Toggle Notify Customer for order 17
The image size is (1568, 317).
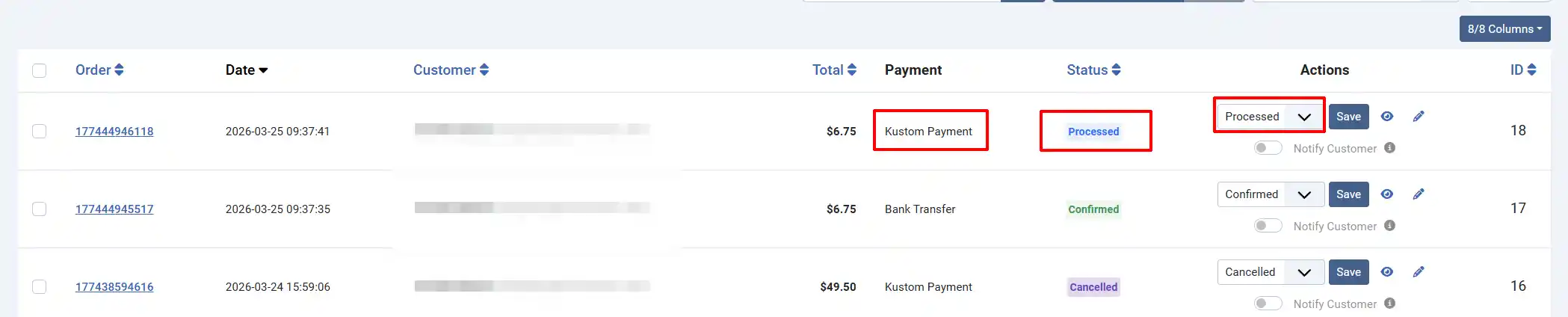pyautogui.click(x=1268, y=226)
